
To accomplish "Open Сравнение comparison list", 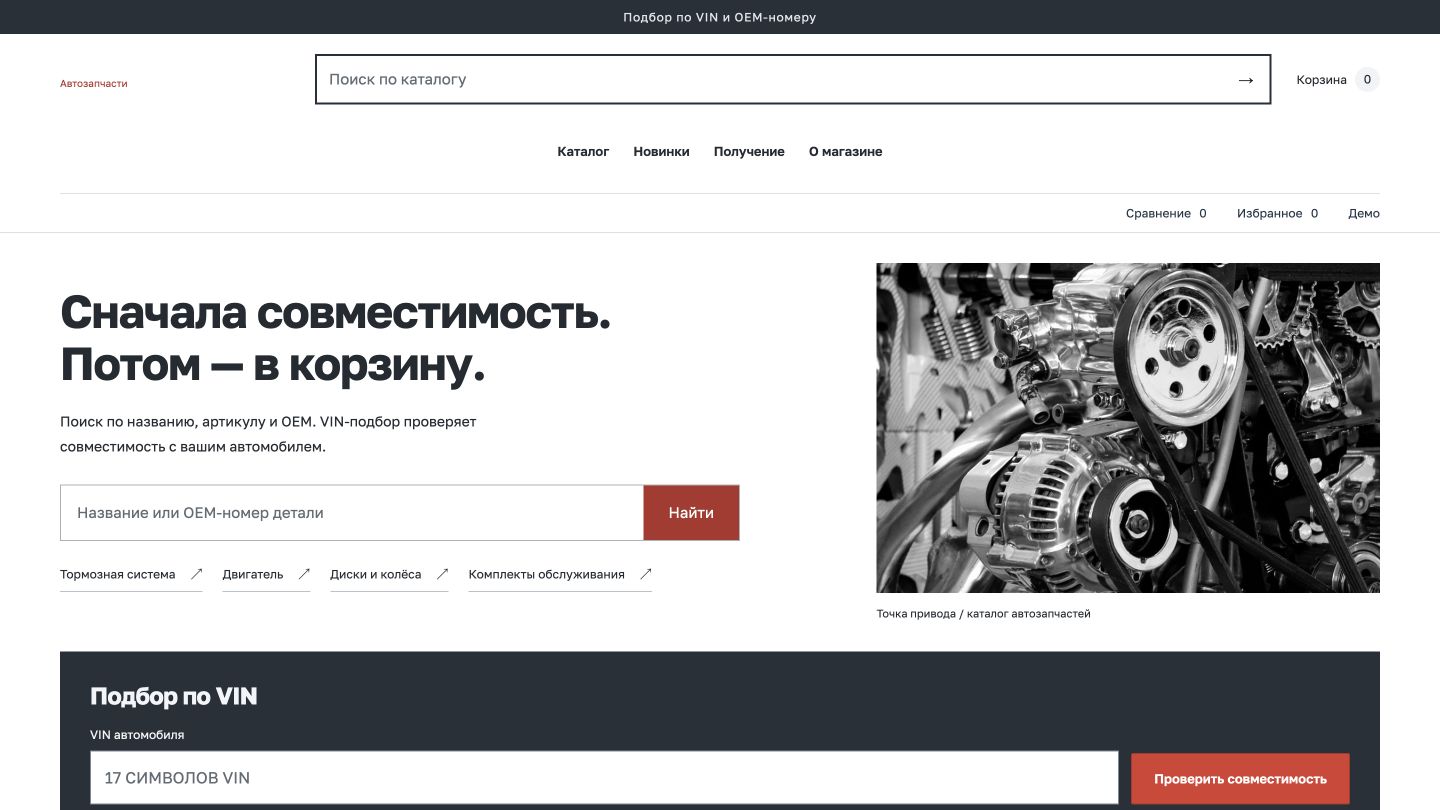I will point(1166,213).
